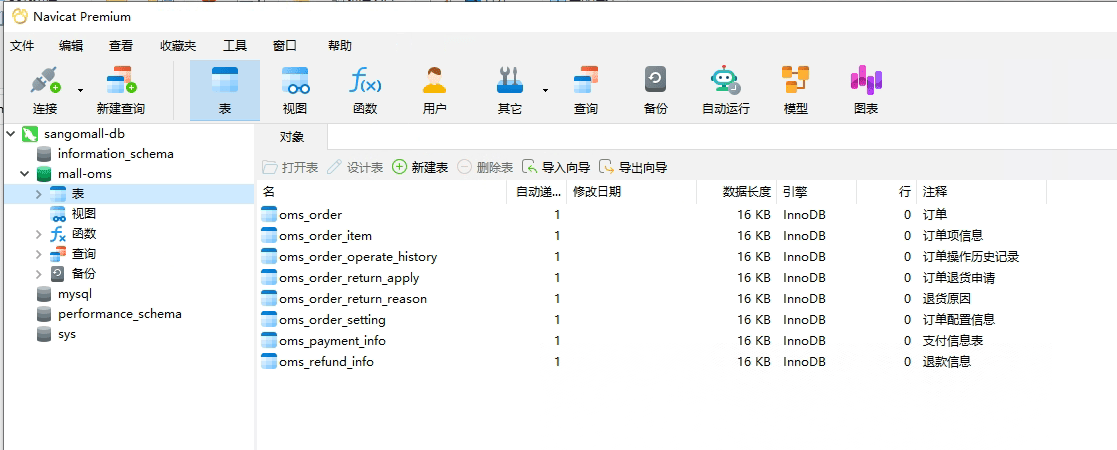
Task: Click the 新建表 button
Action: click(x=420, y=167)
